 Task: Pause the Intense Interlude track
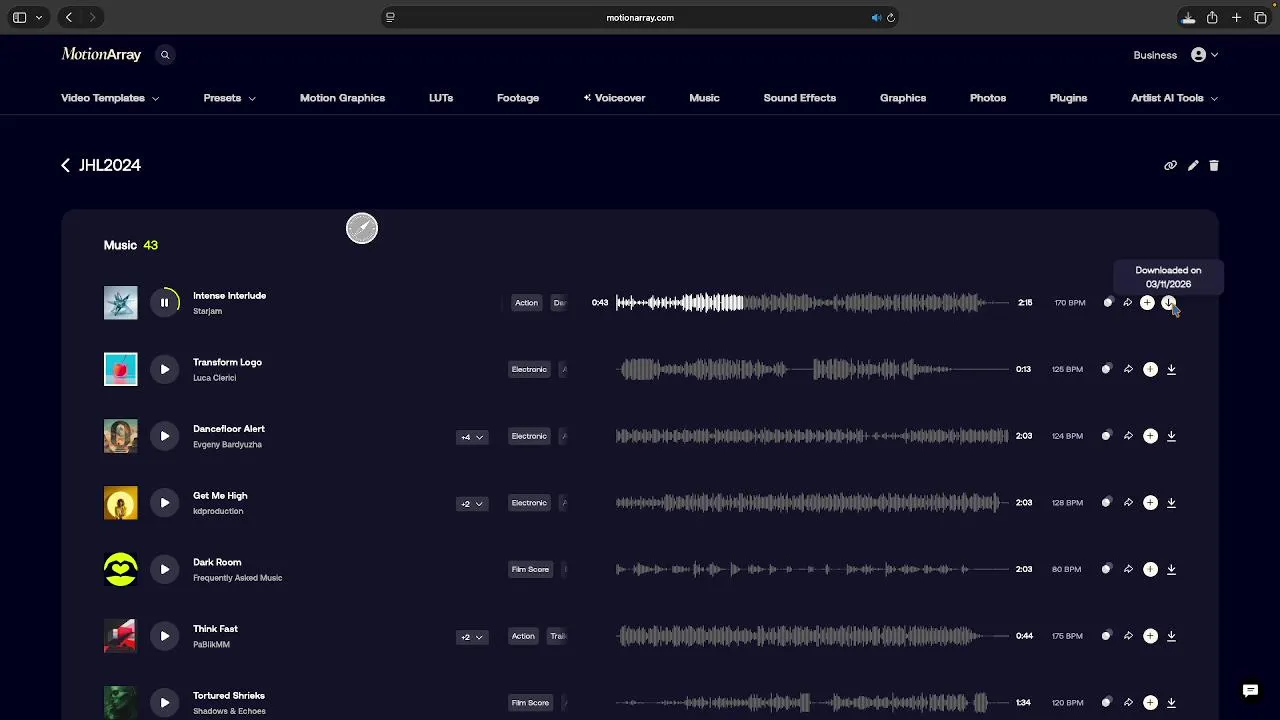pyautogui.click(x=165, y=303)
